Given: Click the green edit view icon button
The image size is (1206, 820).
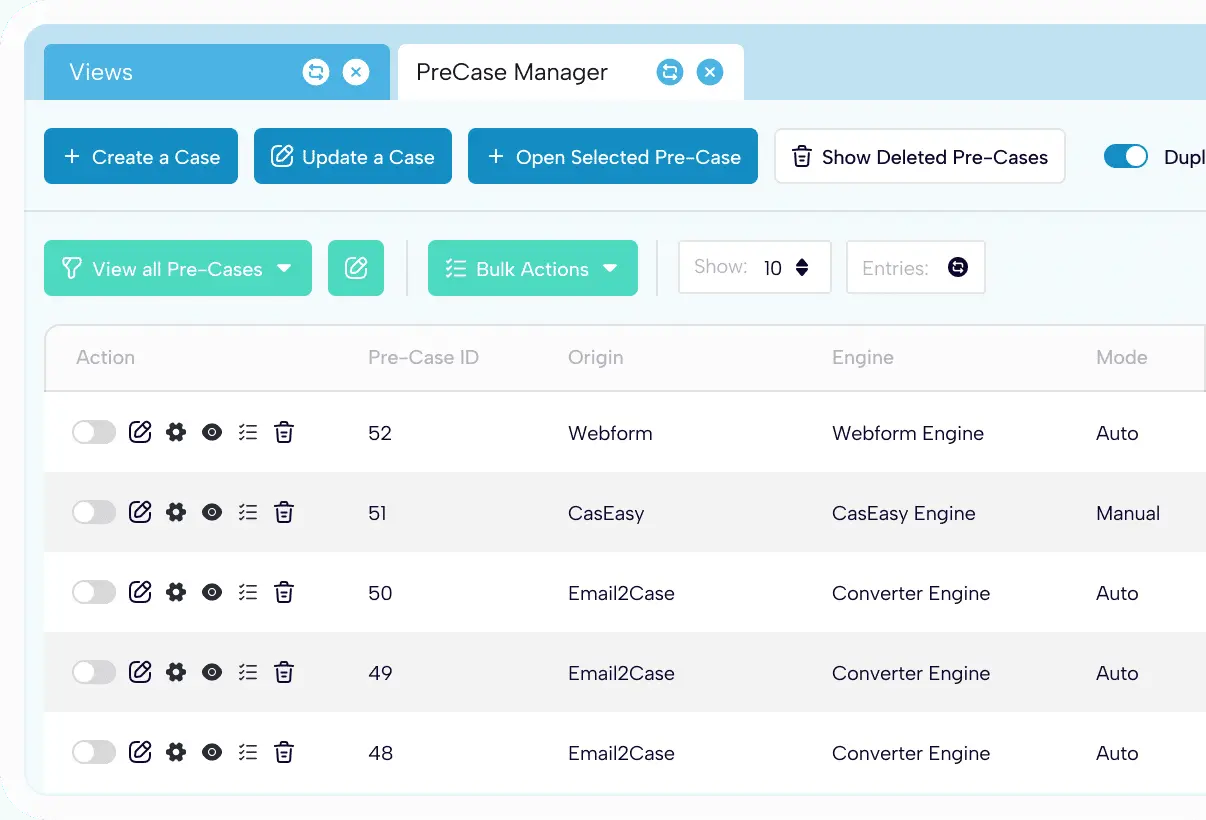Looking at the screenshot, I should pyautogui.click(x=356, y=268).
